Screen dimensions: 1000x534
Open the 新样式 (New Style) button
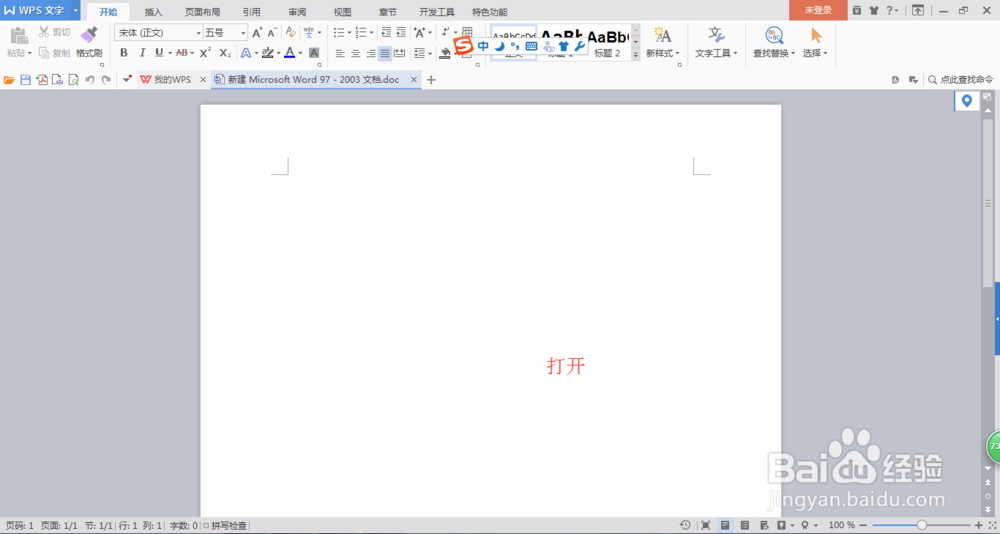tap(663, 42)
